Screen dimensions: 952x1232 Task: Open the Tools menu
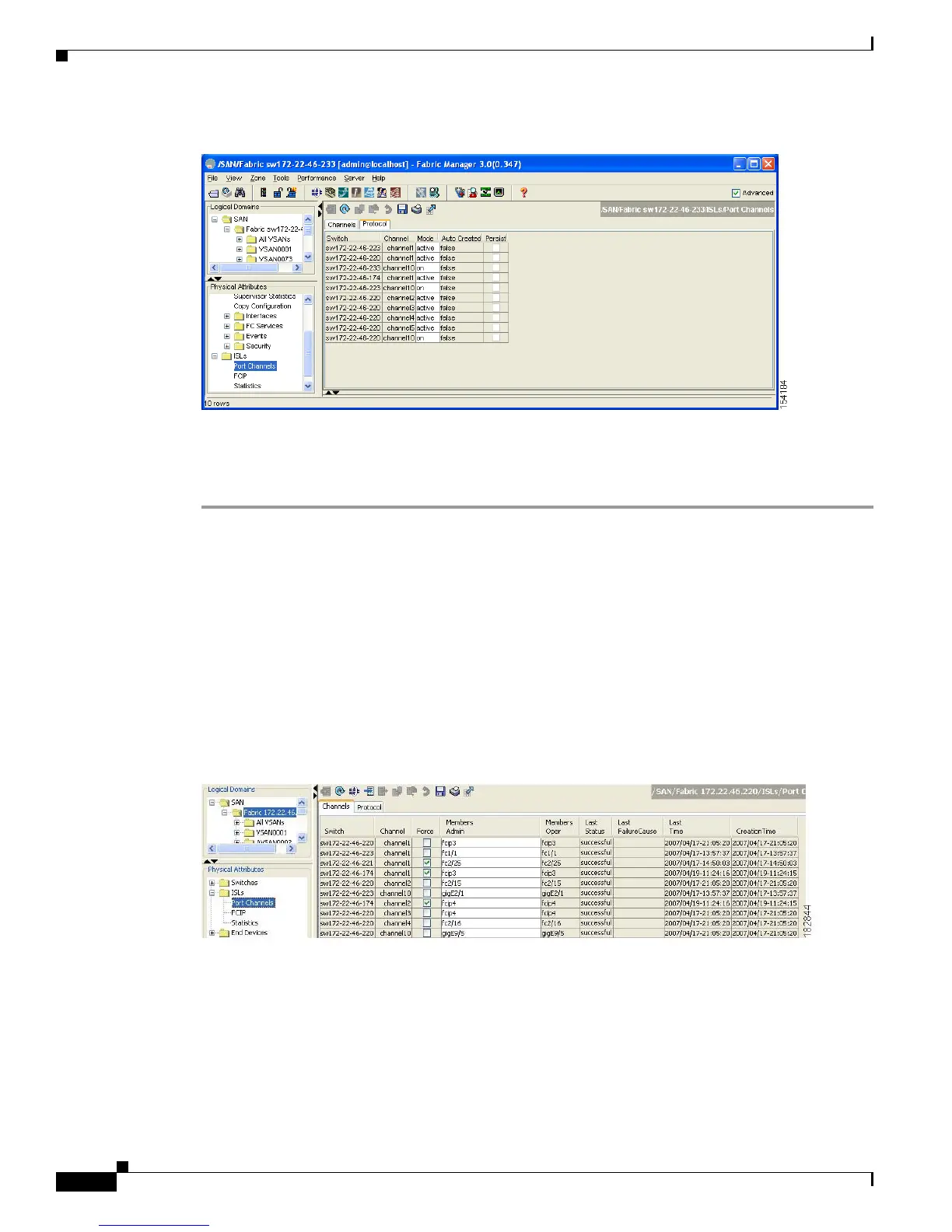[281, 178]
